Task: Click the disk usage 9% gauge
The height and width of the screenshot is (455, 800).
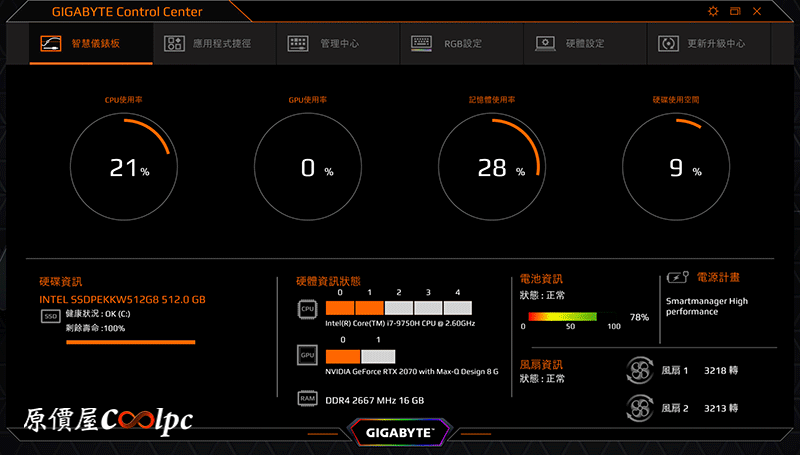Action: pyautogui.click(x=676, y=167)
